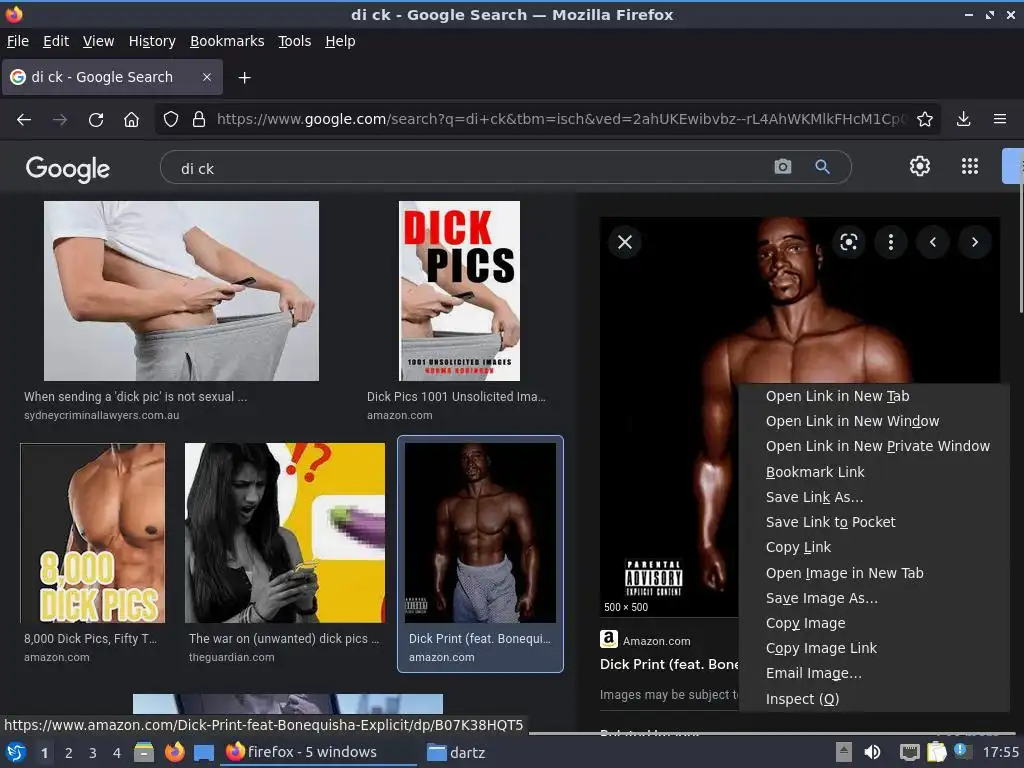Choose Open Link in New Window
Viewport: 1024px width, 768px height.
click(x=874, y=421)
